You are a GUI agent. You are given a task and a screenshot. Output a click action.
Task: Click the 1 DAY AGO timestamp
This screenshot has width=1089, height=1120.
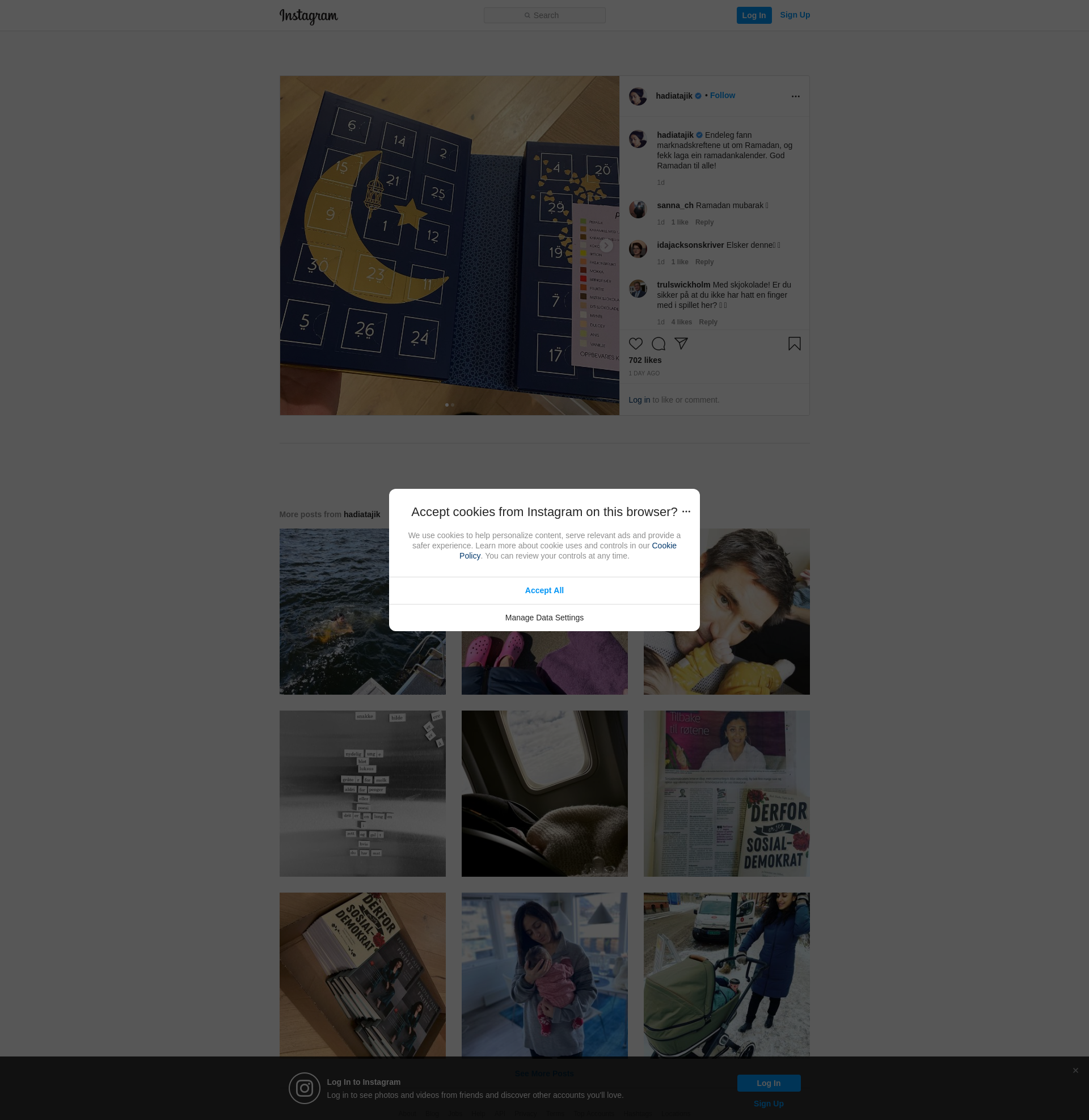point(644,373)
